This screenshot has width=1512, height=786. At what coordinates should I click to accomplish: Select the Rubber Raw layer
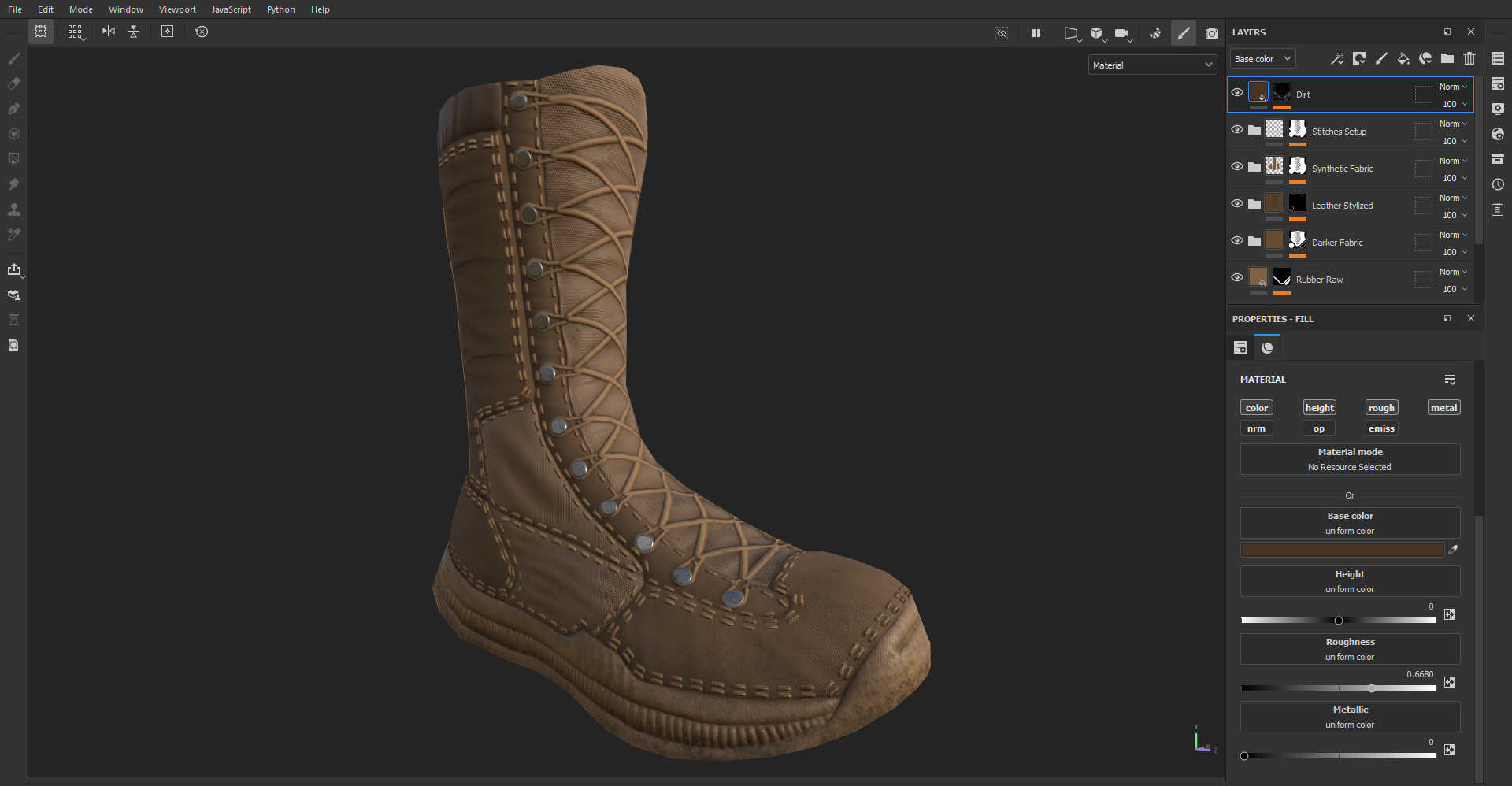pyautogui.click(x=1319, y=280)
